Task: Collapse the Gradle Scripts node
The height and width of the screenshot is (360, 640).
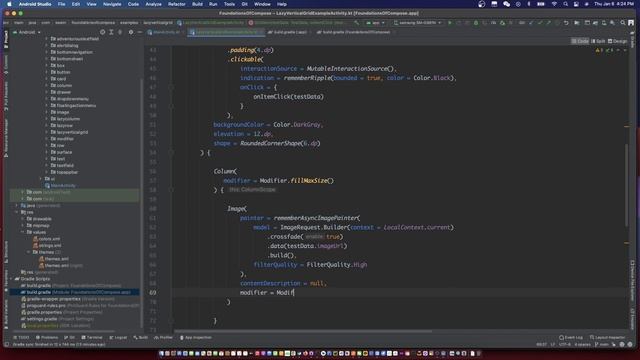Action: click(x=11, y=279)
